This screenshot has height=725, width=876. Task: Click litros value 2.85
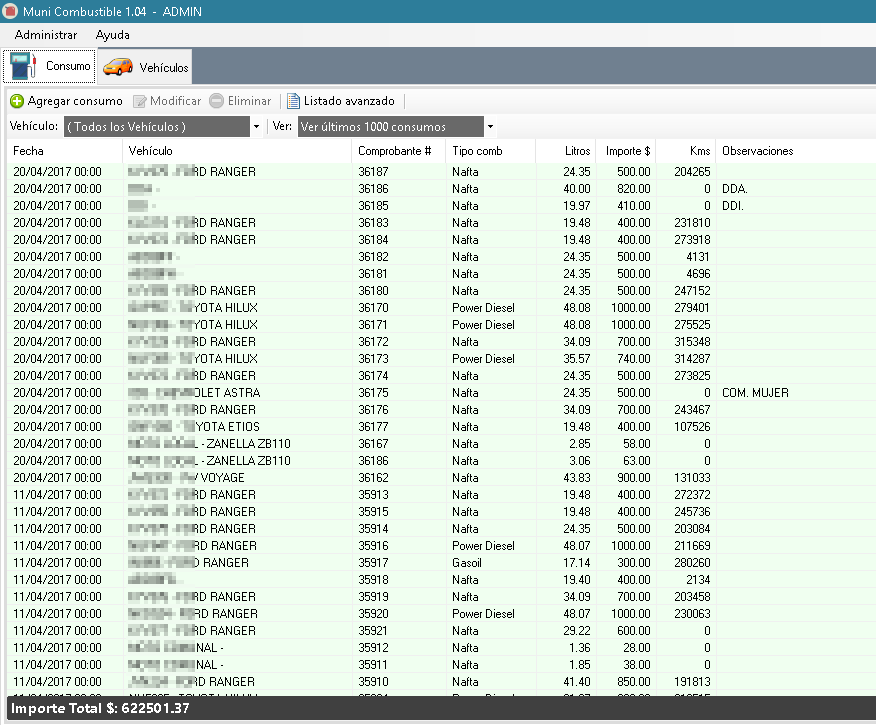pyautogui.click(x=580, y=443)
